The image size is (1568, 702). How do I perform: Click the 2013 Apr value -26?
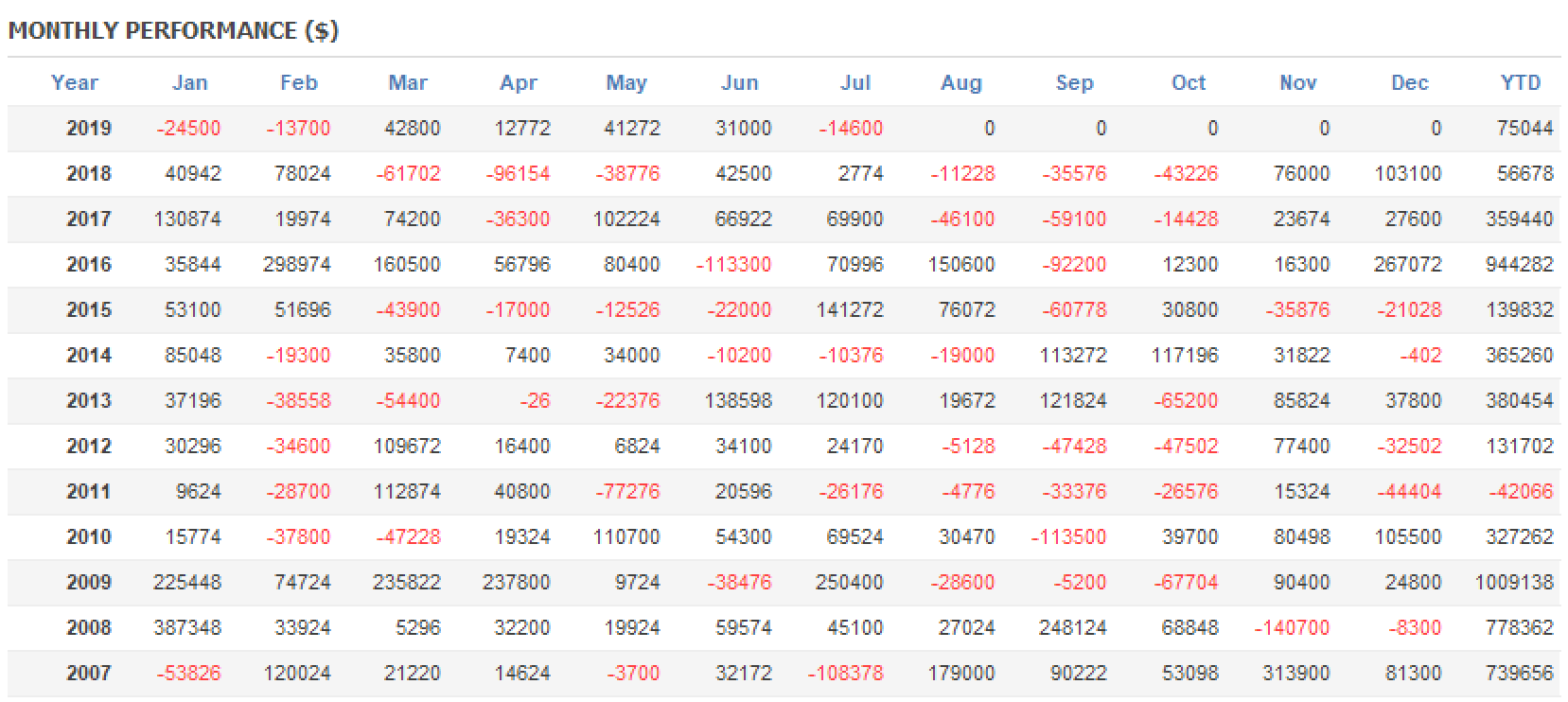tap(535, 401)
